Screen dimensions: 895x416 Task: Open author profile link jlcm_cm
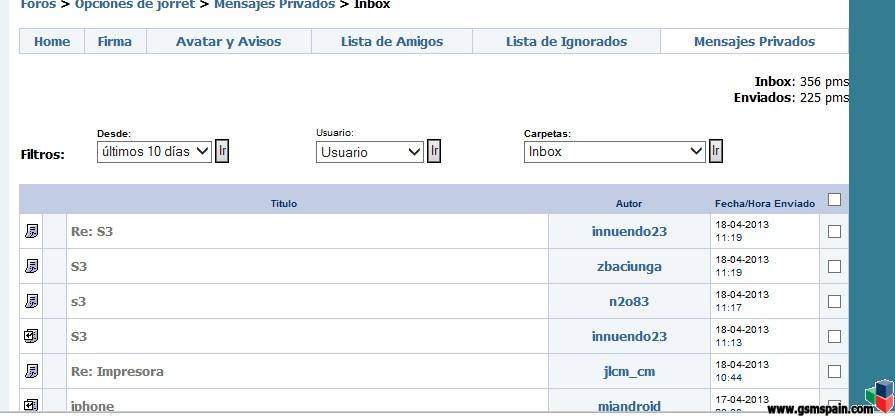[629, 371]
